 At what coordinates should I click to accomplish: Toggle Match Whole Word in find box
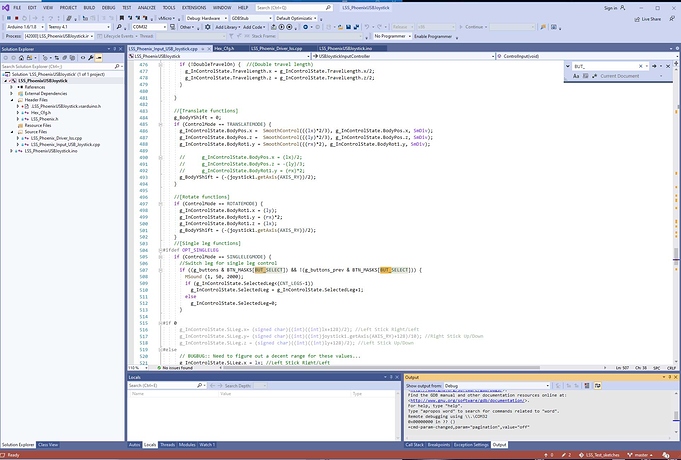585,76
